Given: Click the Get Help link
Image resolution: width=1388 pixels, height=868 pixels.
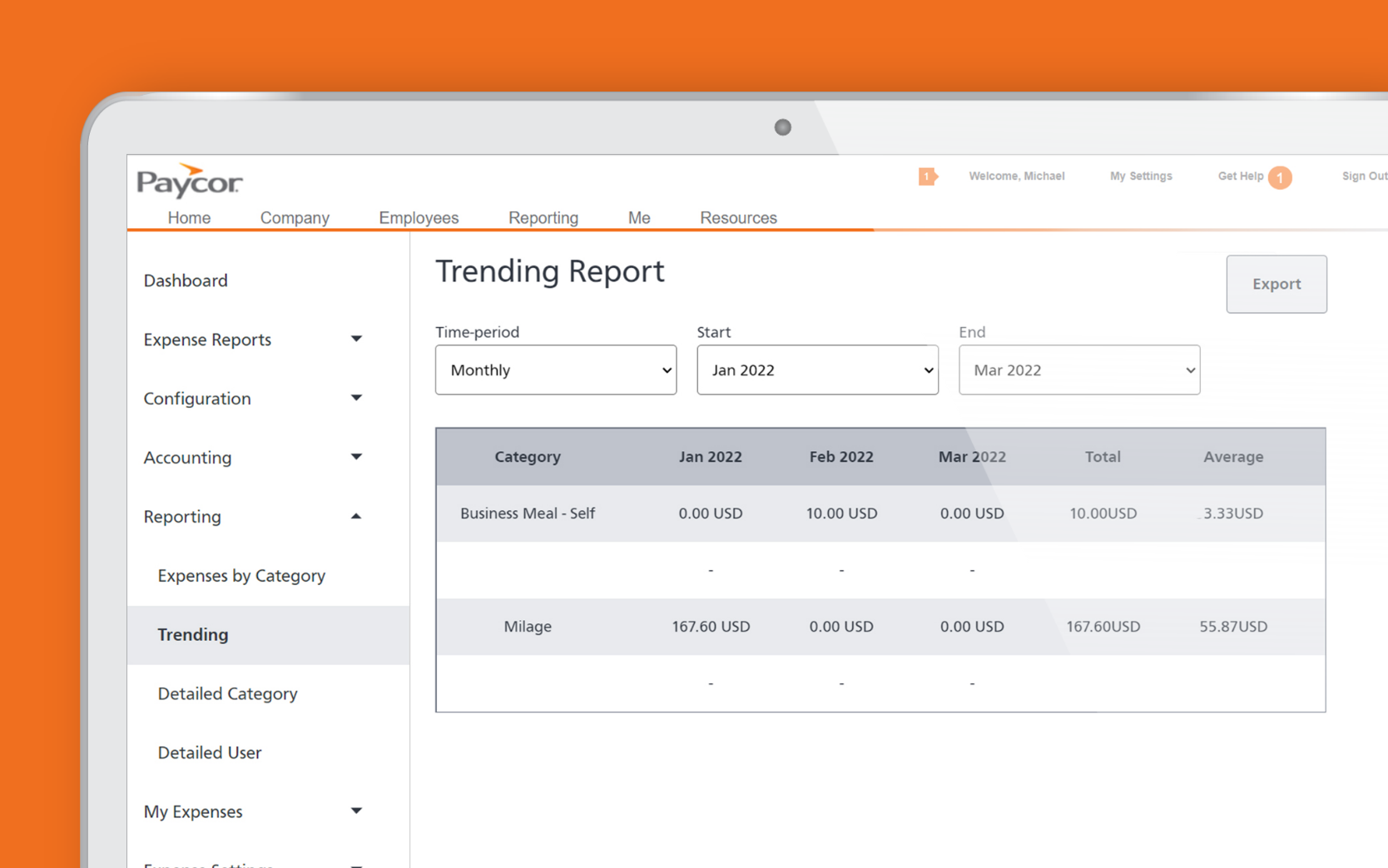Looking at the screenshot, I should click(x=1240, y=176).
